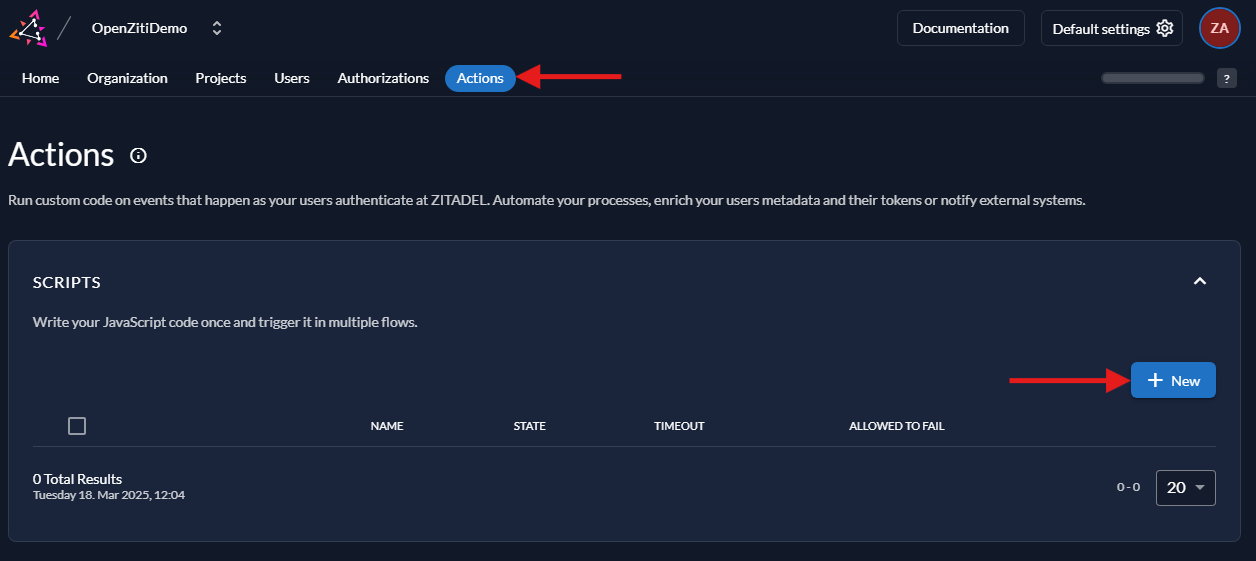Screen dimensions: 1256x561
Task: Switch to the Organization tab
Action: (127, 78)
